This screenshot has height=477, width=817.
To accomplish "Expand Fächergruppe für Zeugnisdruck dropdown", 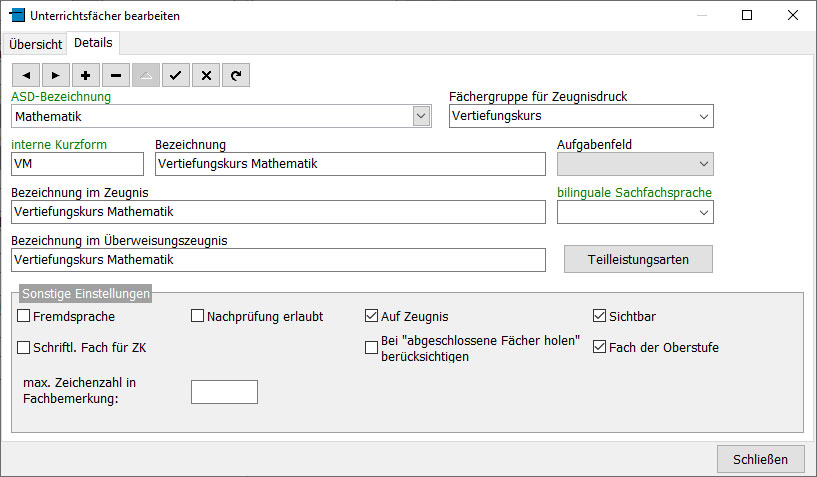I will (x=702, y=116).
